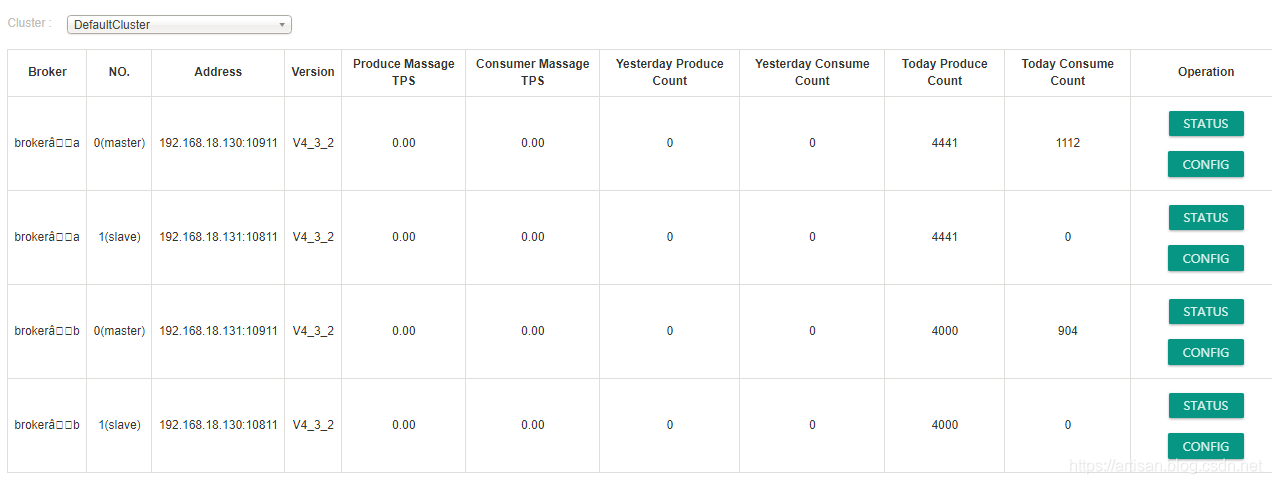Click the Broker column header

click(47, 72)
